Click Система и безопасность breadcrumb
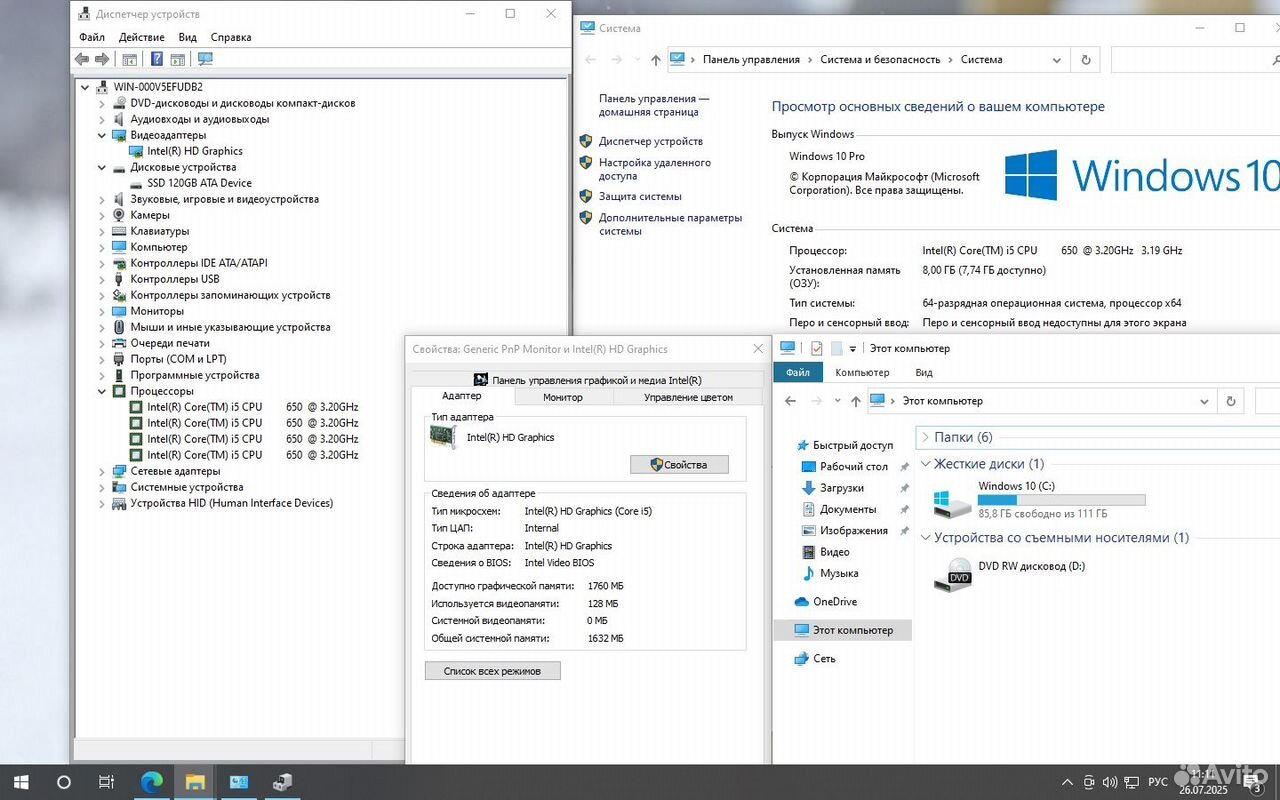Screen dimensions: 1280x800 coord(880,60)
